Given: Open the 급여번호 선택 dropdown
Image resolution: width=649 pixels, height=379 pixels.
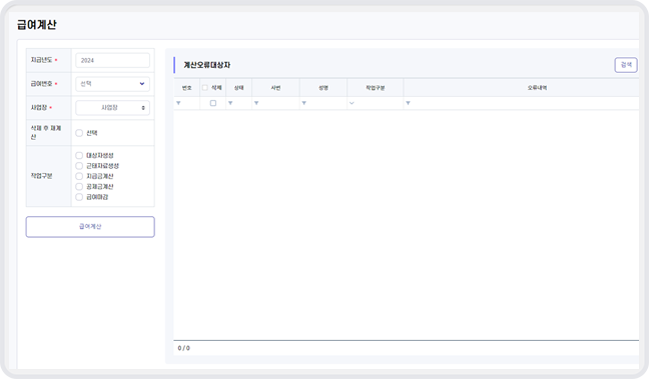Looking at the screenshot, I should (x=113, y=84).
